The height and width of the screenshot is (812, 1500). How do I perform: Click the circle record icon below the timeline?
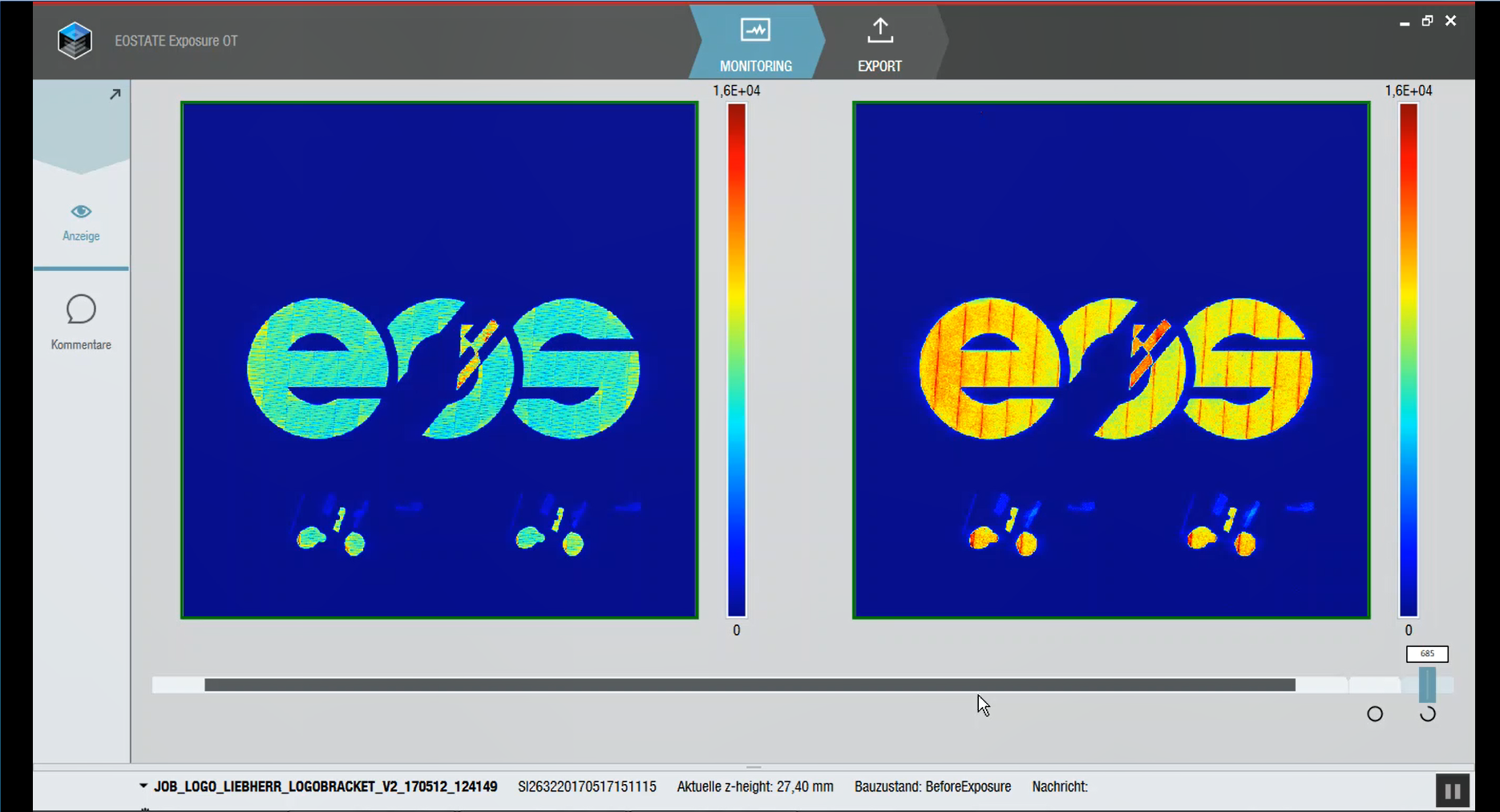(x=1376, y=713)
